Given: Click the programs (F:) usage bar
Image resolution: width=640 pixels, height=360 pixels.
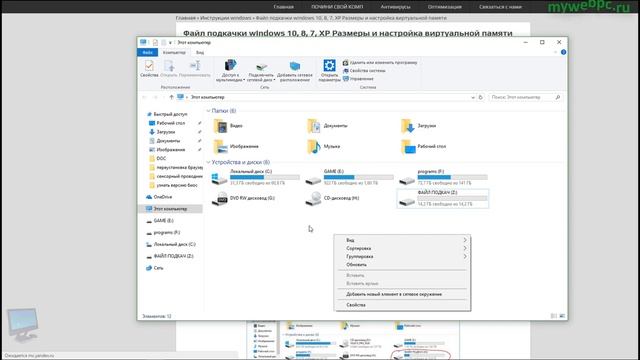Looking at the screenshot, I should tap(452, 177).
